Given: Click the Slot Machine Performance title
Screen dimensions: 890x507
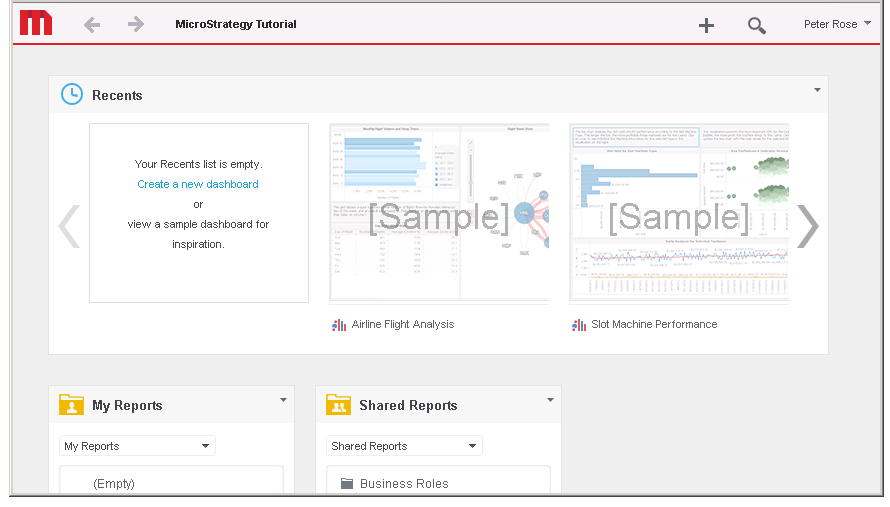Looking at the screenshot, I should (x=654, y=324).
